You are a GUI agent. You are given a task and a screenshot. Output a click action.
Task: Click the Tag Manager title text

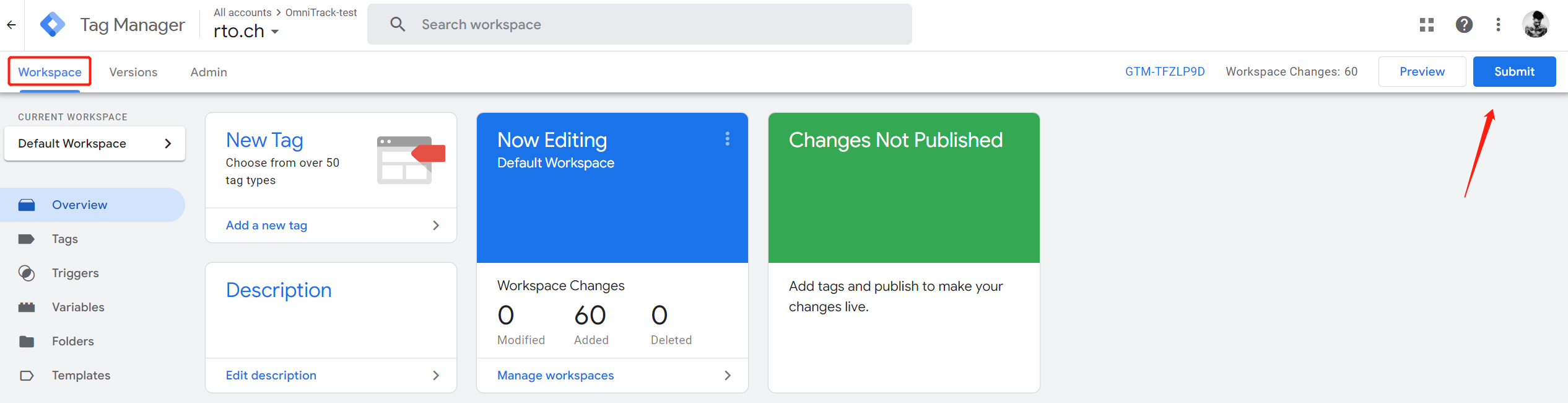133,25
